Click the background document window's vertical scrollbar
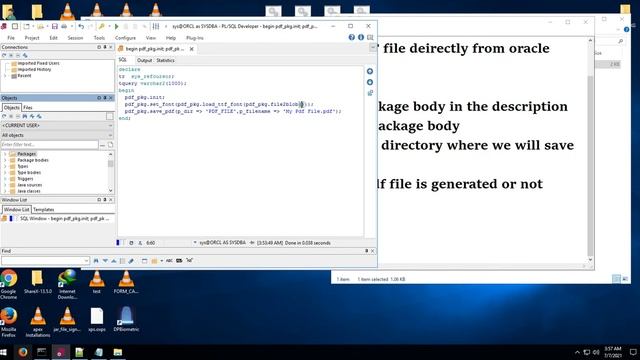This screenshot has height=360, width=640. (590, 150)
